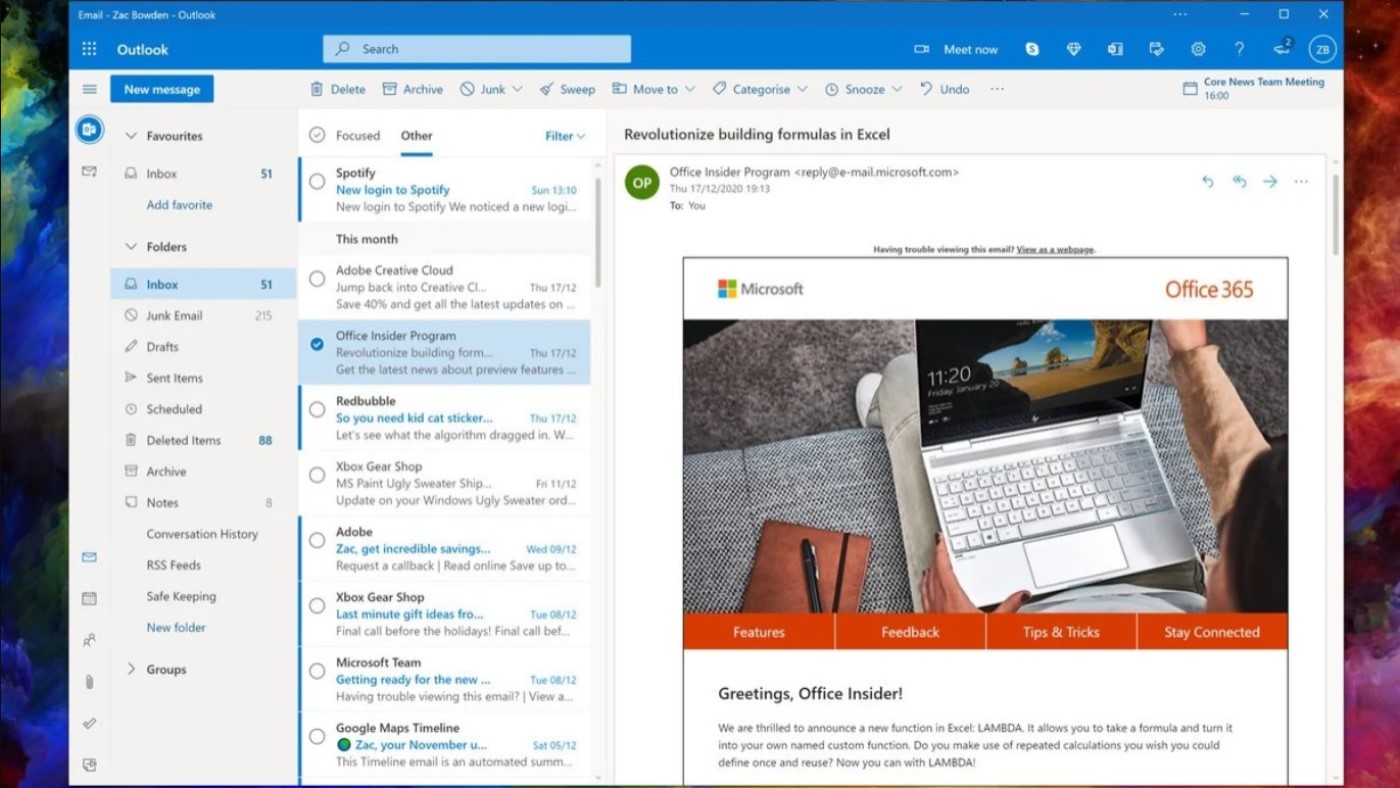Open the app launcher grid
Screen dimensions: 1400x788
(x=89, y=49)
